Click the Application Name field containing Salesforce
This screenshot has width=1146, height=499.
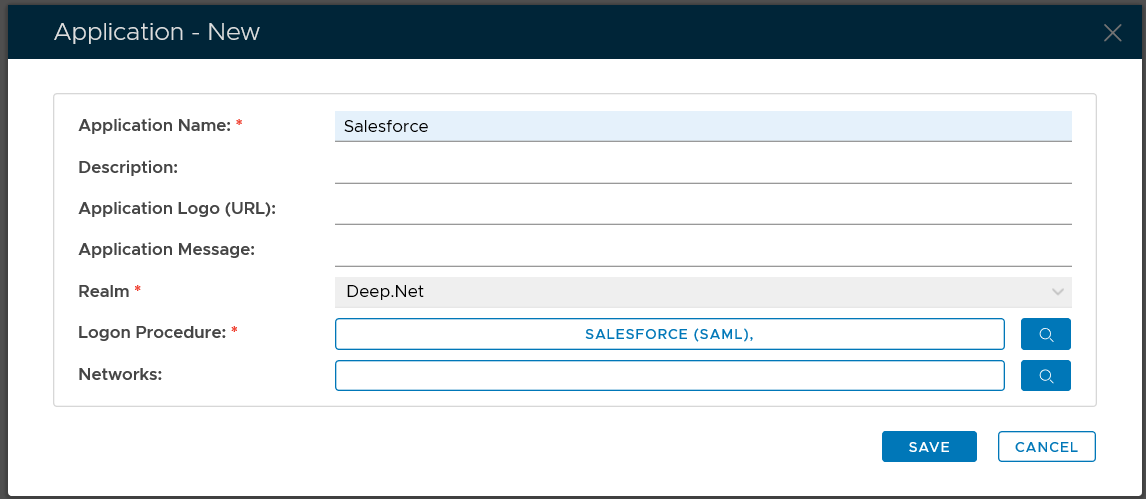tap(702, 126)
